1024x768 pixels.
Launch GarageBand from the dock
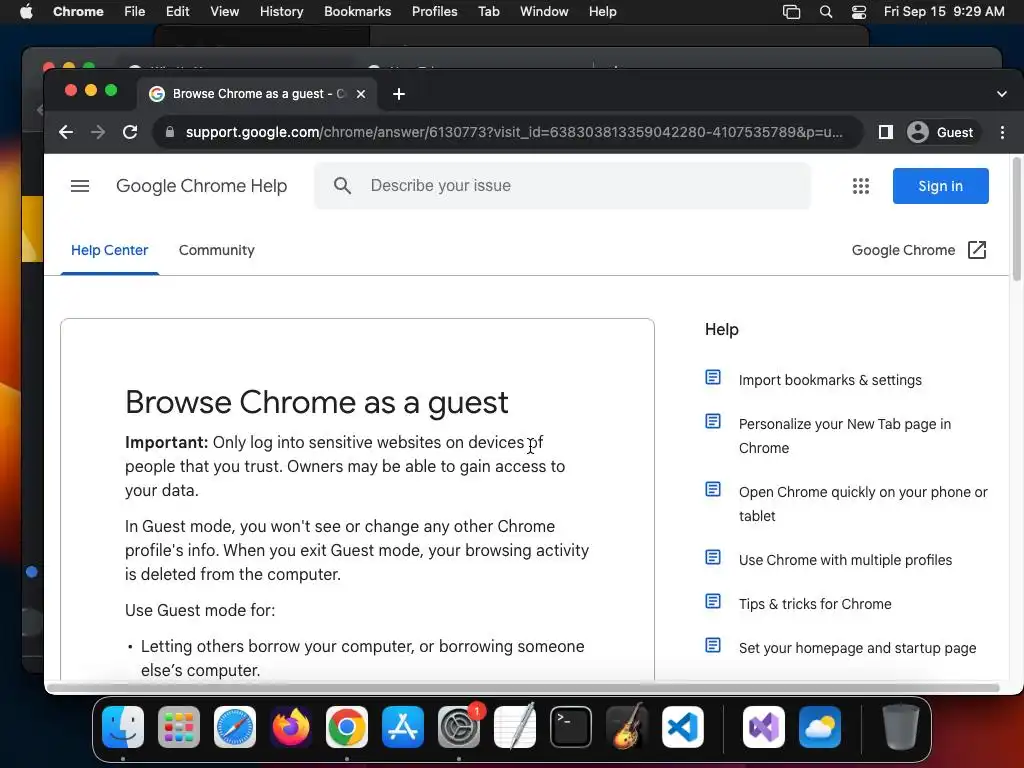pyautogui.click(x=627, y=727)
